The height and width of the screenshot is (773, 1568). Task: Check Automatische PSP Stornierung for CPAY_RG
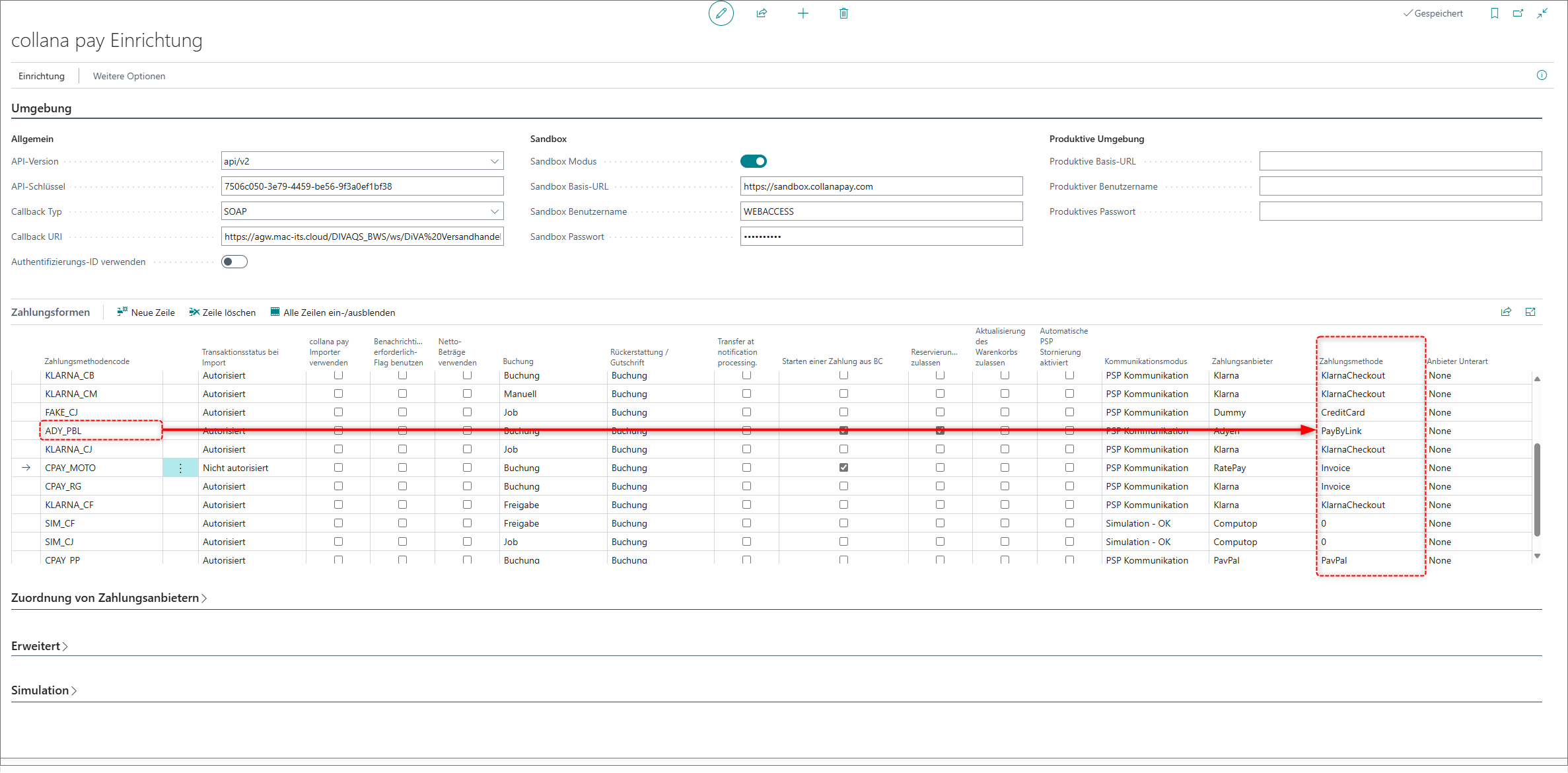pos(1069,486)
